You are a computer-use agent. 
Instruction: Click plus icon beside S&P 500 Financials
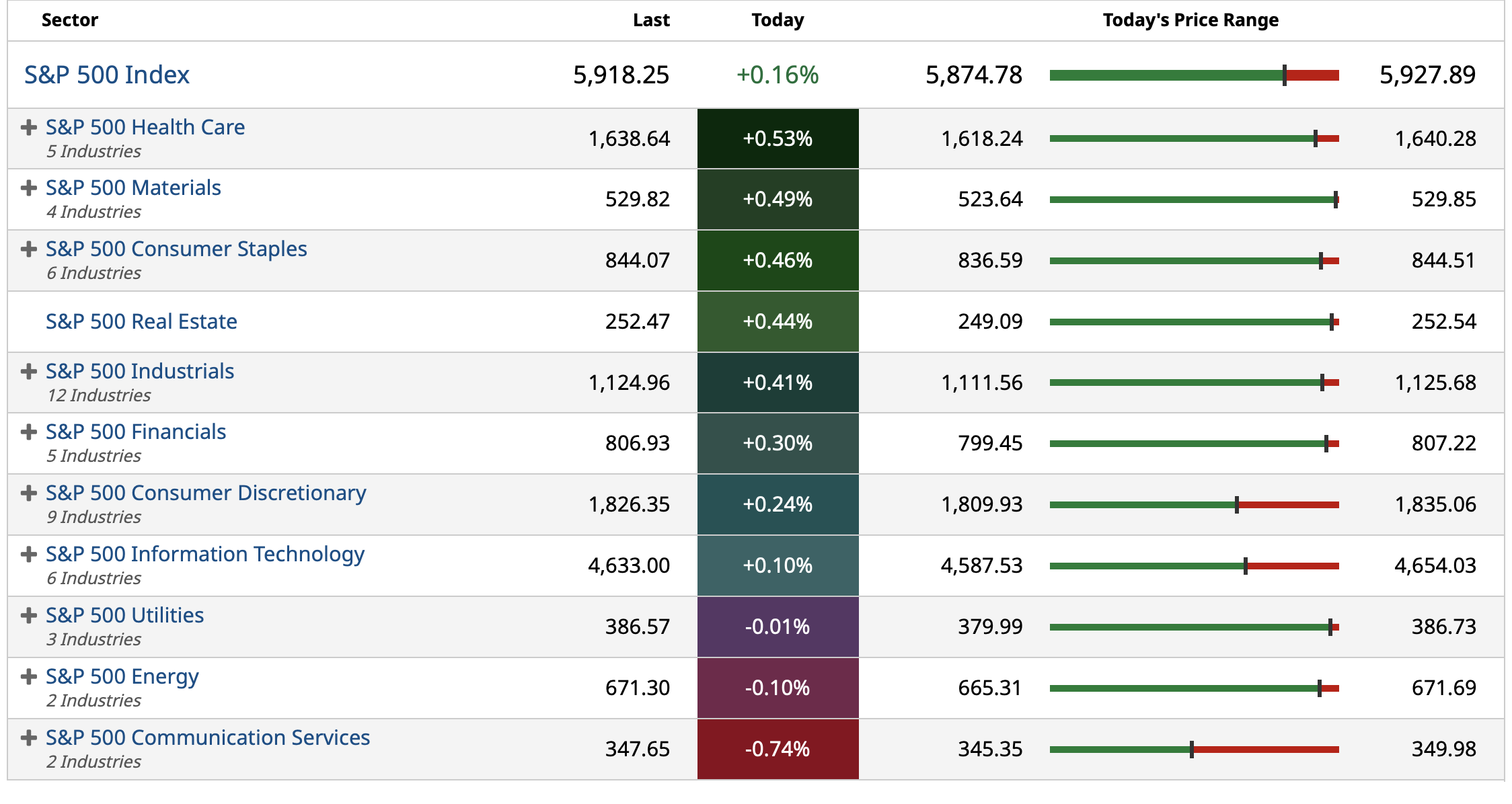[x=28, y=432]
